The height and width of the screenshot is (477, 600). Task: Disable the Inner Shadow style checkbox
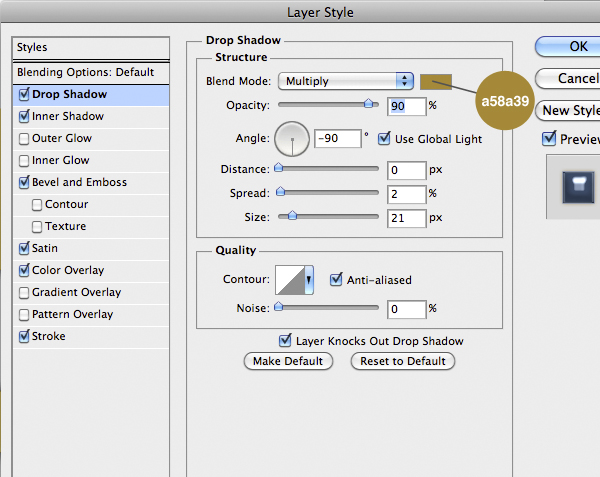[24, 117]
